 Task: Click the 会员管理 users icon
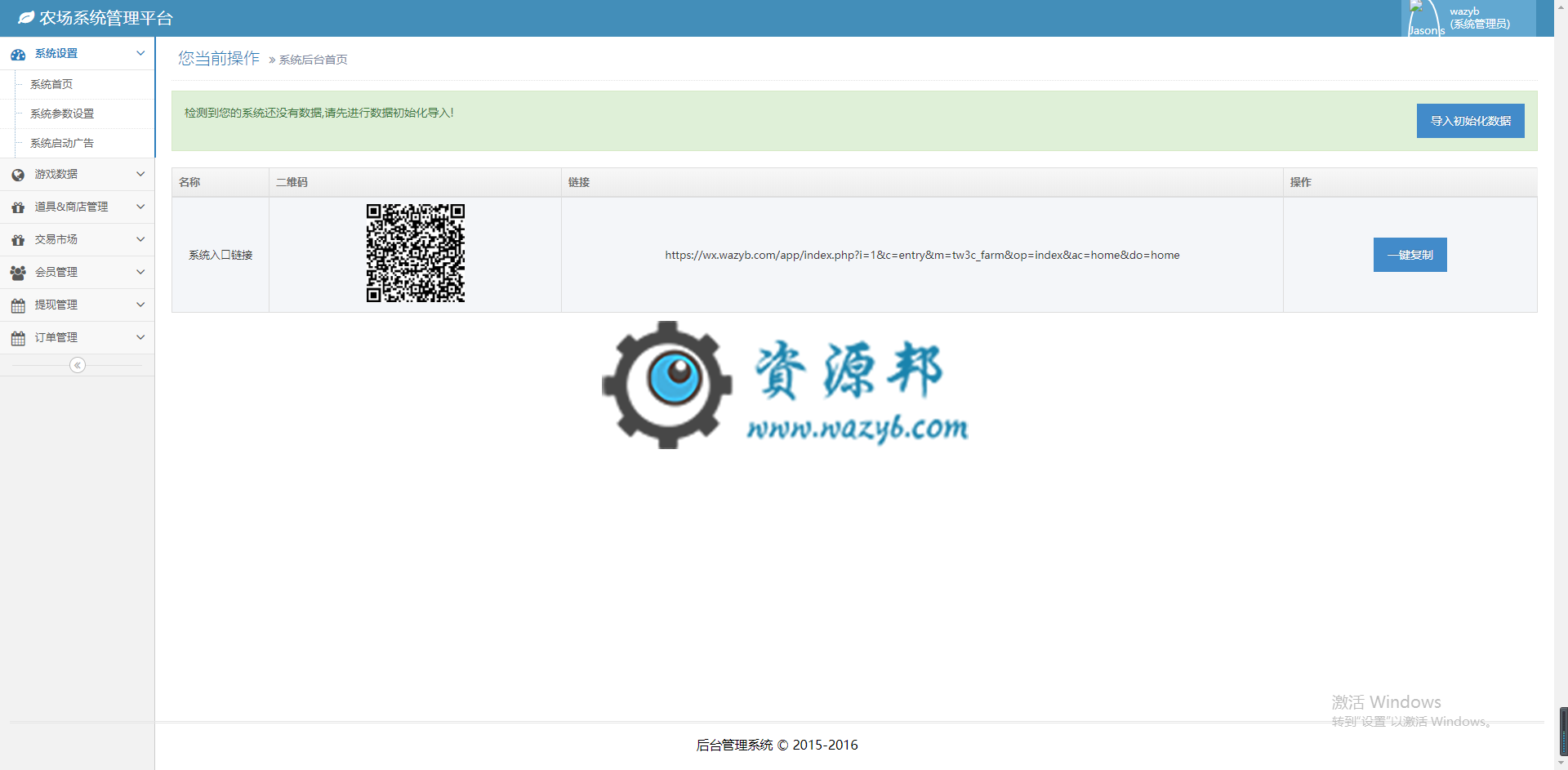18,273
